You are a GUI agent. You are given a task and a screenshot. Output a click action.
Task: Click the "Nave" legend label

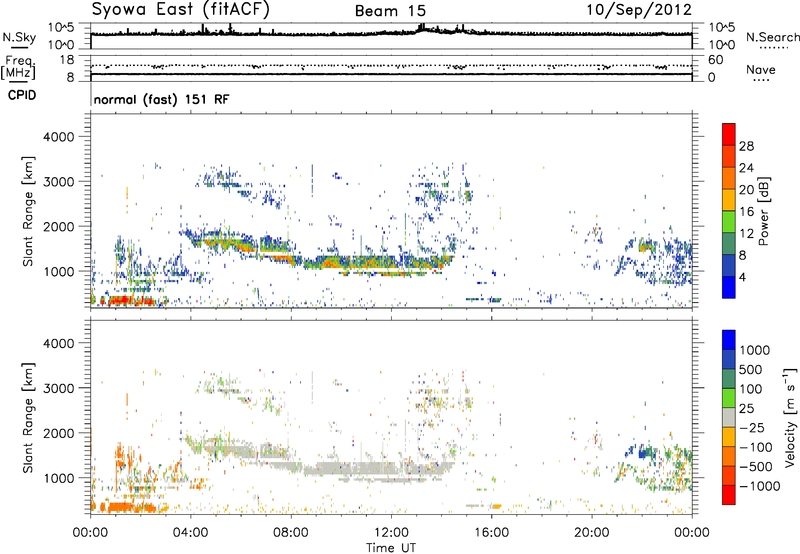[x=760, y=69]
